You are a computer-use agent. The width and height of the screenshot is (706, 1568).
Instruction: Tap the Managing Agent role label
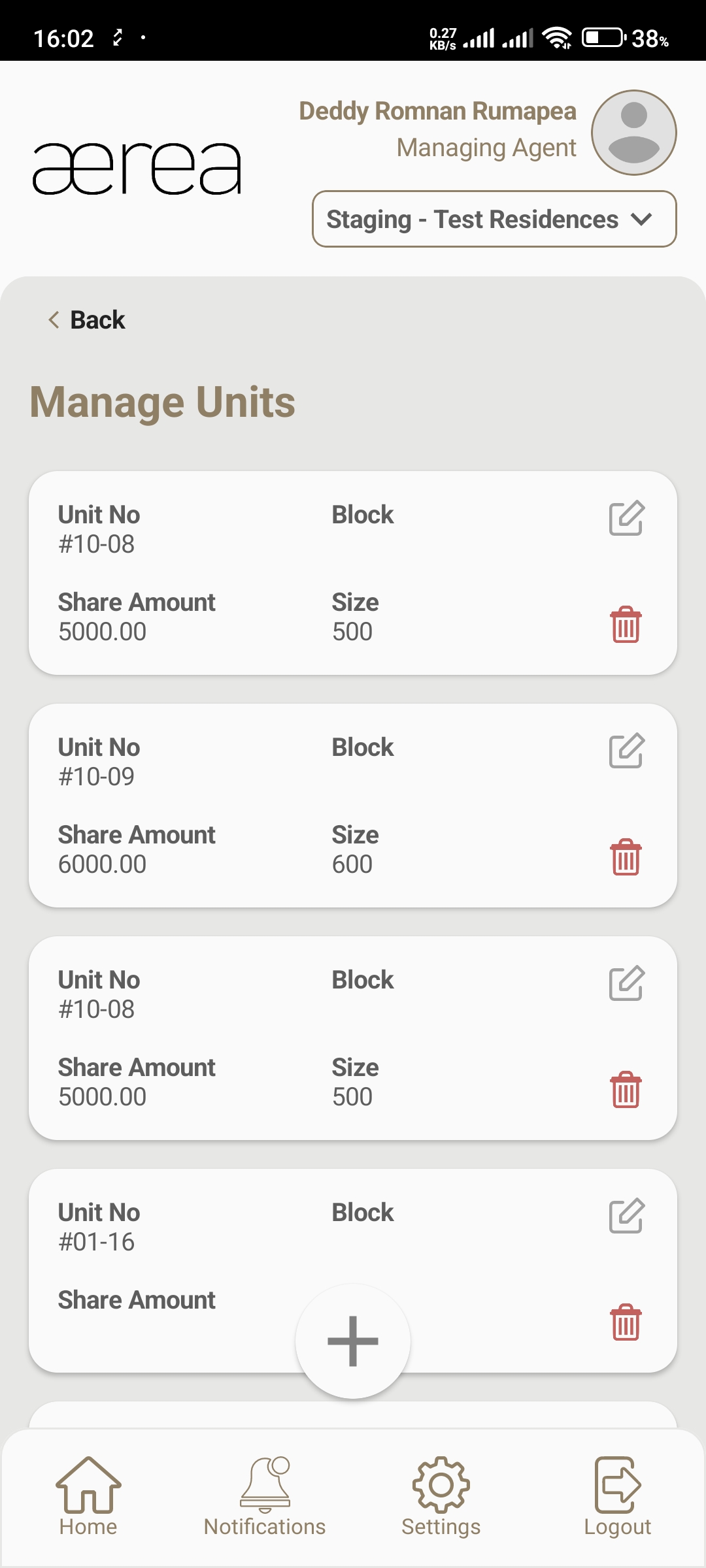click(486, 148)
